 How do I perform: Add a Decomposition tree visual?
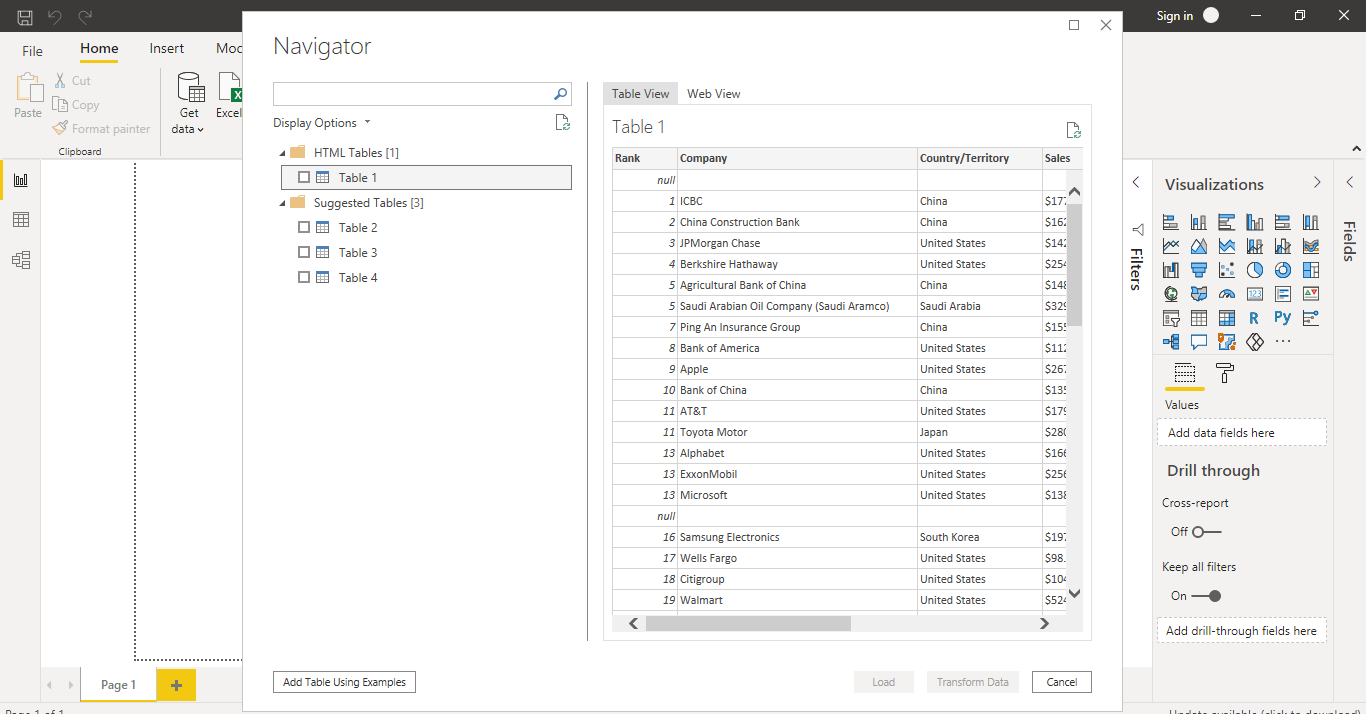[1171, 342]
